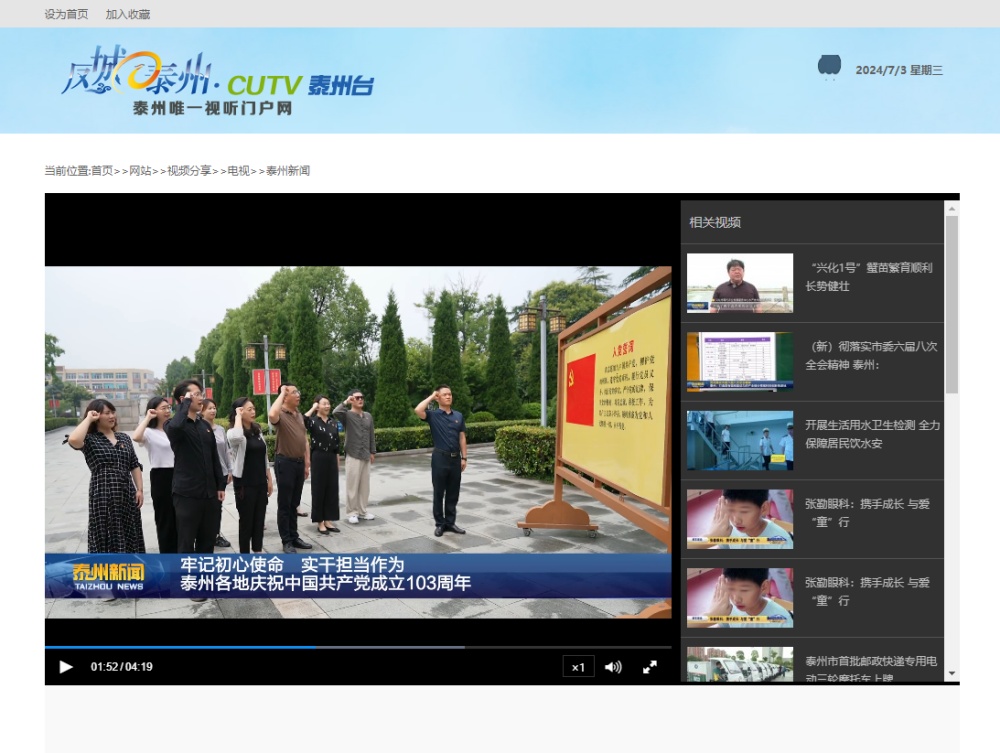Viewport: 1000px width, 753px height.
Task: Navigate to 电视 in the breadcrumb path
Action: tap(238, 171)
